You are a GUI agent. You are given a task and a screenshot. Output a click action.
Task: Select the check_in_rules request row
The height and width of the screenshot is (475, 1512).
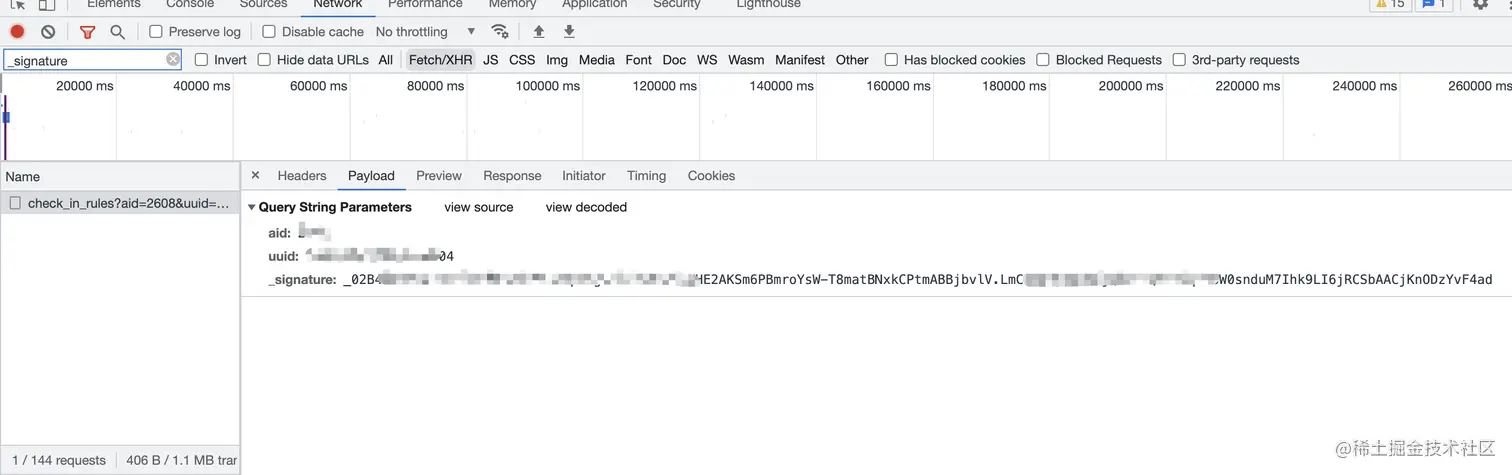(120, 203)
